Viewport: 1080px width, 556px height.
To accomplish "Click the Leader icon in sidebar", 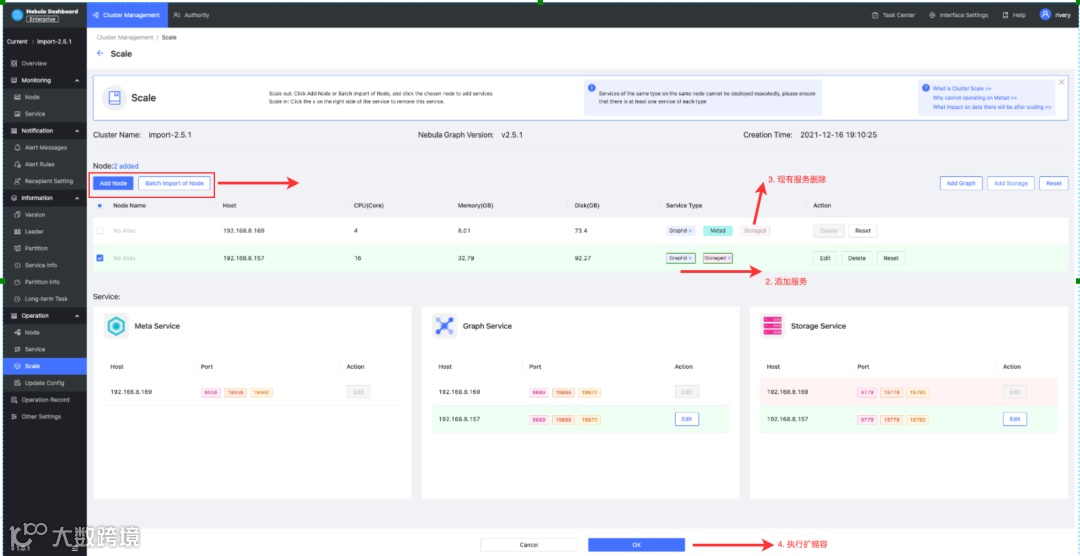I will tap(18, 231).
